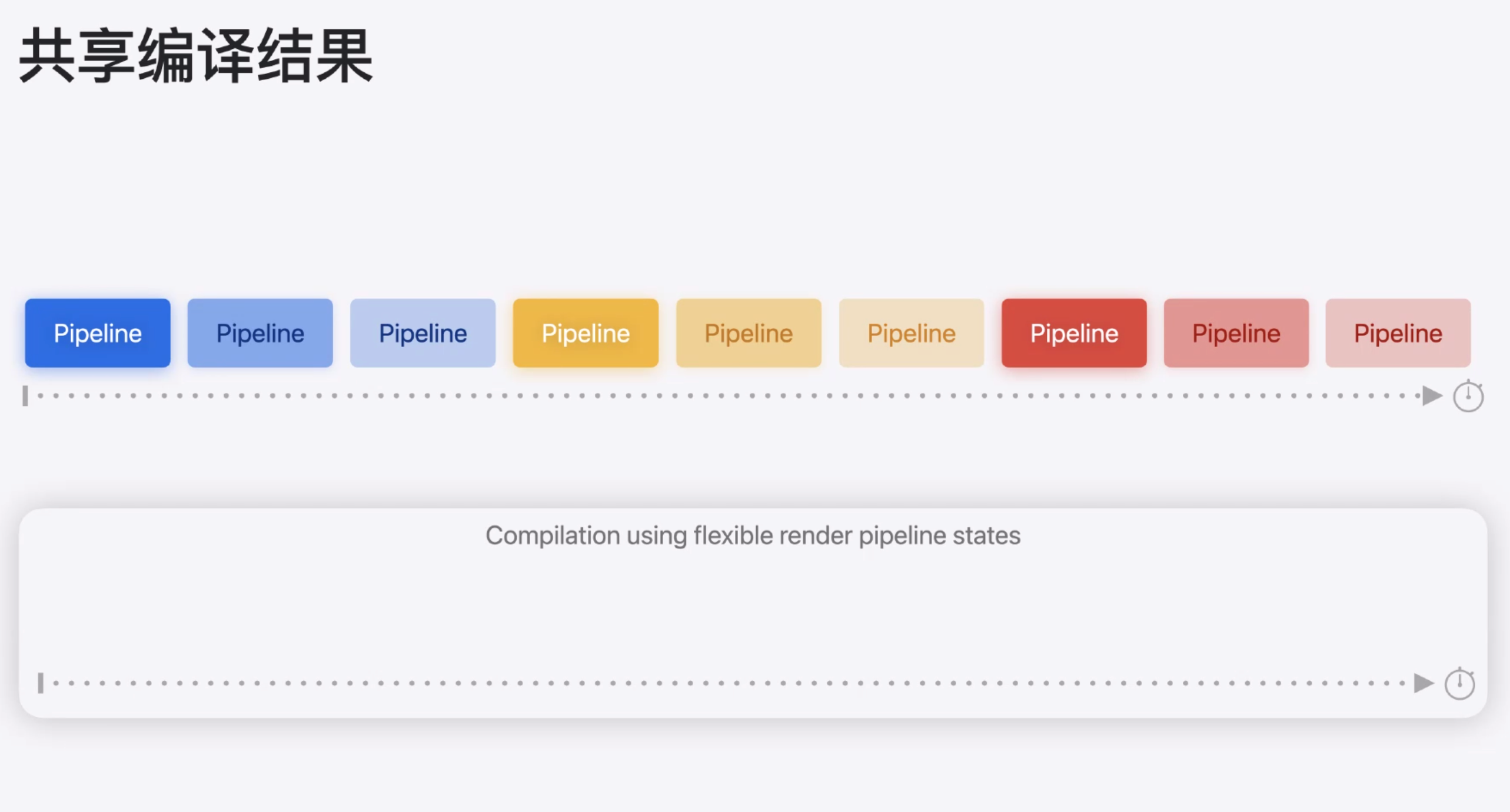The height and width of the screenshot is (812, 1510).
Task: Click the start bar of the lower panel timeline
Action: point(41,683)
